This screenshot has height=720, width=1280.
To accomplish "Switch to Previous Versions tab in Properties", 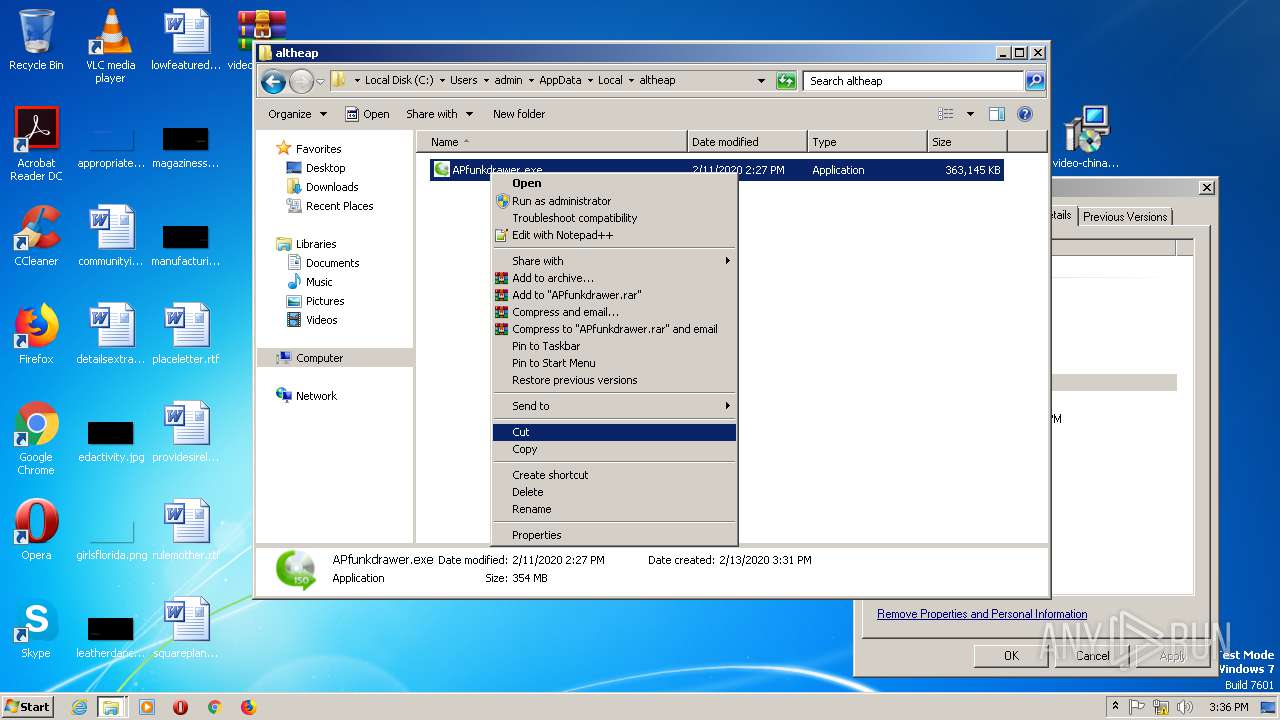I will pyautogui.click(x=1125, y=217).
